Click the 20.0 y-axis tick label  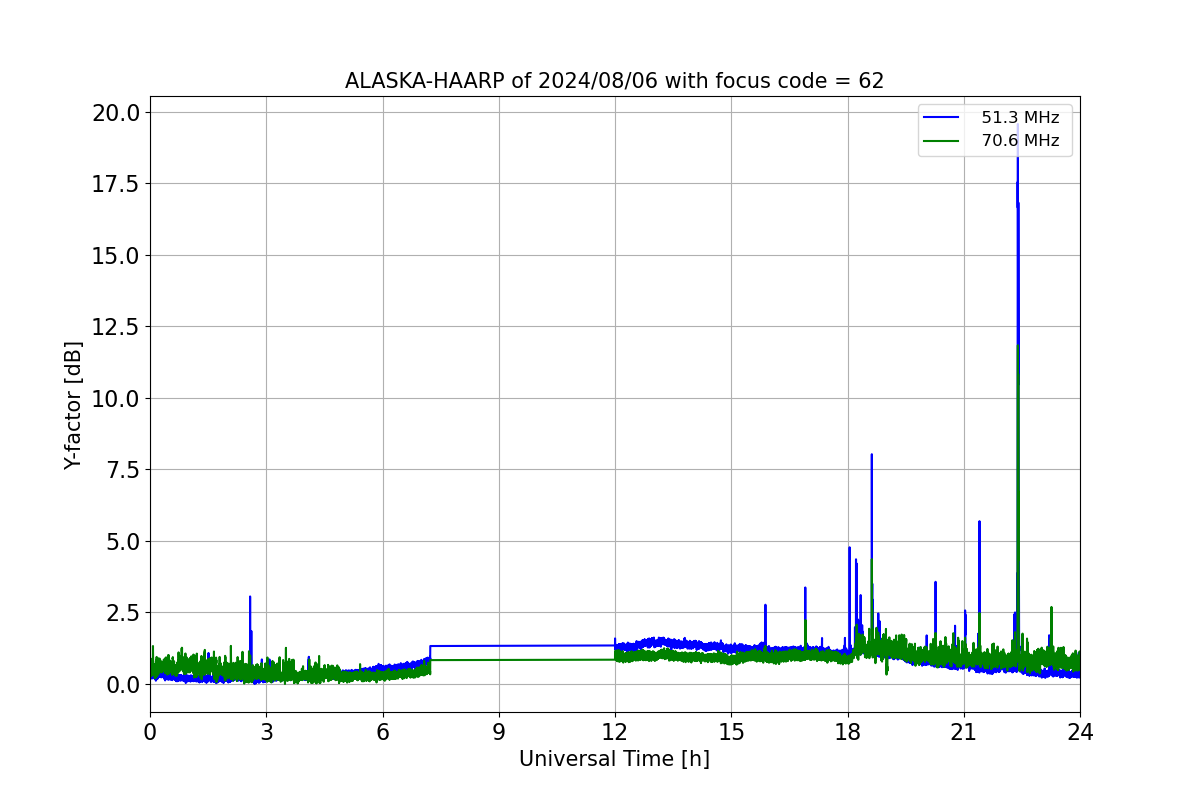pyautogui.click(x=115, y=112)
